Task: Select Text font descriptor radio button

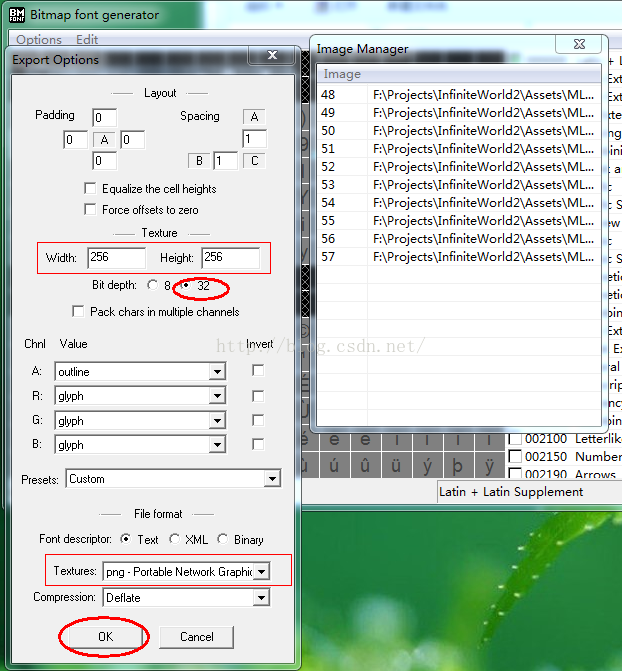Action: [126, 539]
